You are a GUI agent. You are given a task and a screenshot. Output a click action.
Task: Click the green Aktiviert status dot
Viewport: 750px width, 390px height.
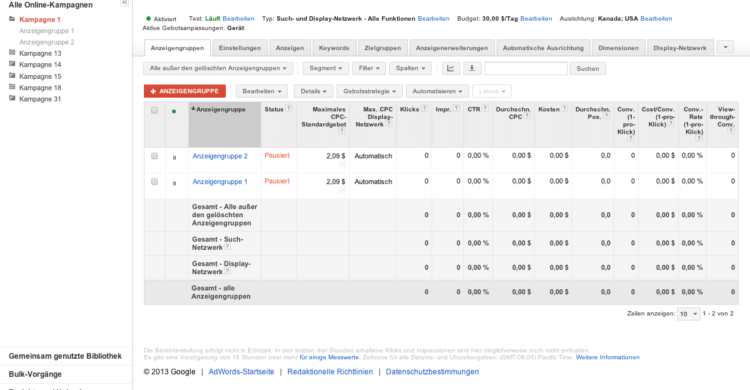click(148, 19)
